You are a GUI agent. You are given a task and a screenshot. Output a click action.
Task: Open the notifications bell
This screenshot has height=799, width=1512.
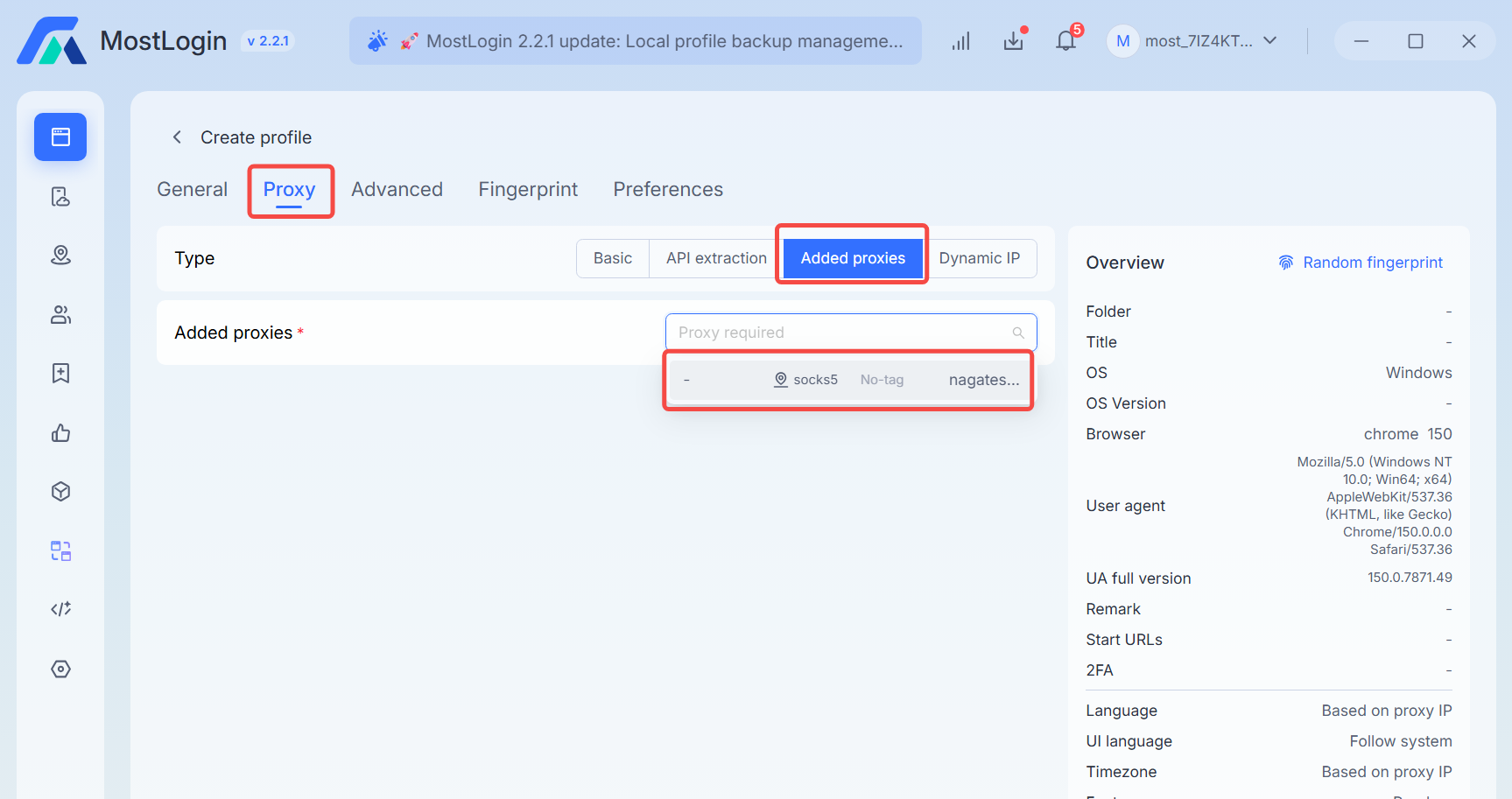click(x=1065, y=40)
